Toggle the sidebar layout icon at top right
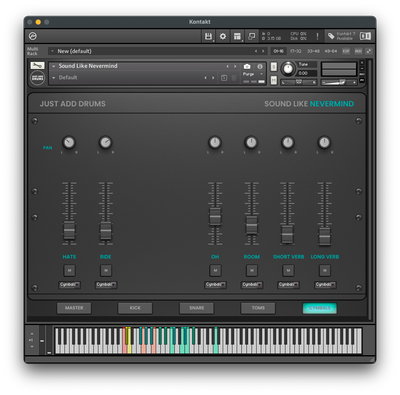400x395 pixels. (x=365, y=36)
